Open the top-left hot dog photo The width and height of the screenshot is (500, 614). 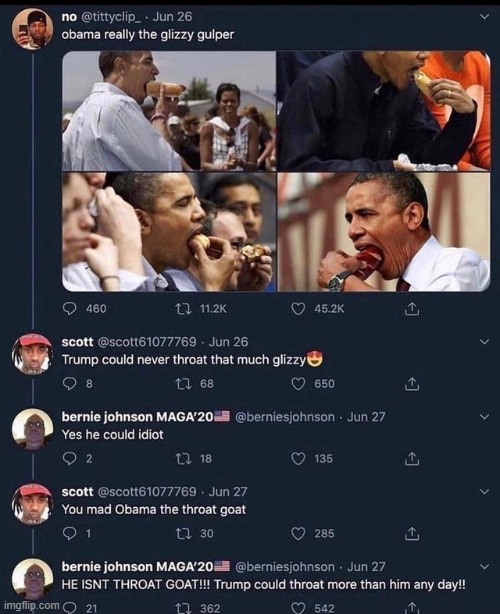click(x=169, y=111)
